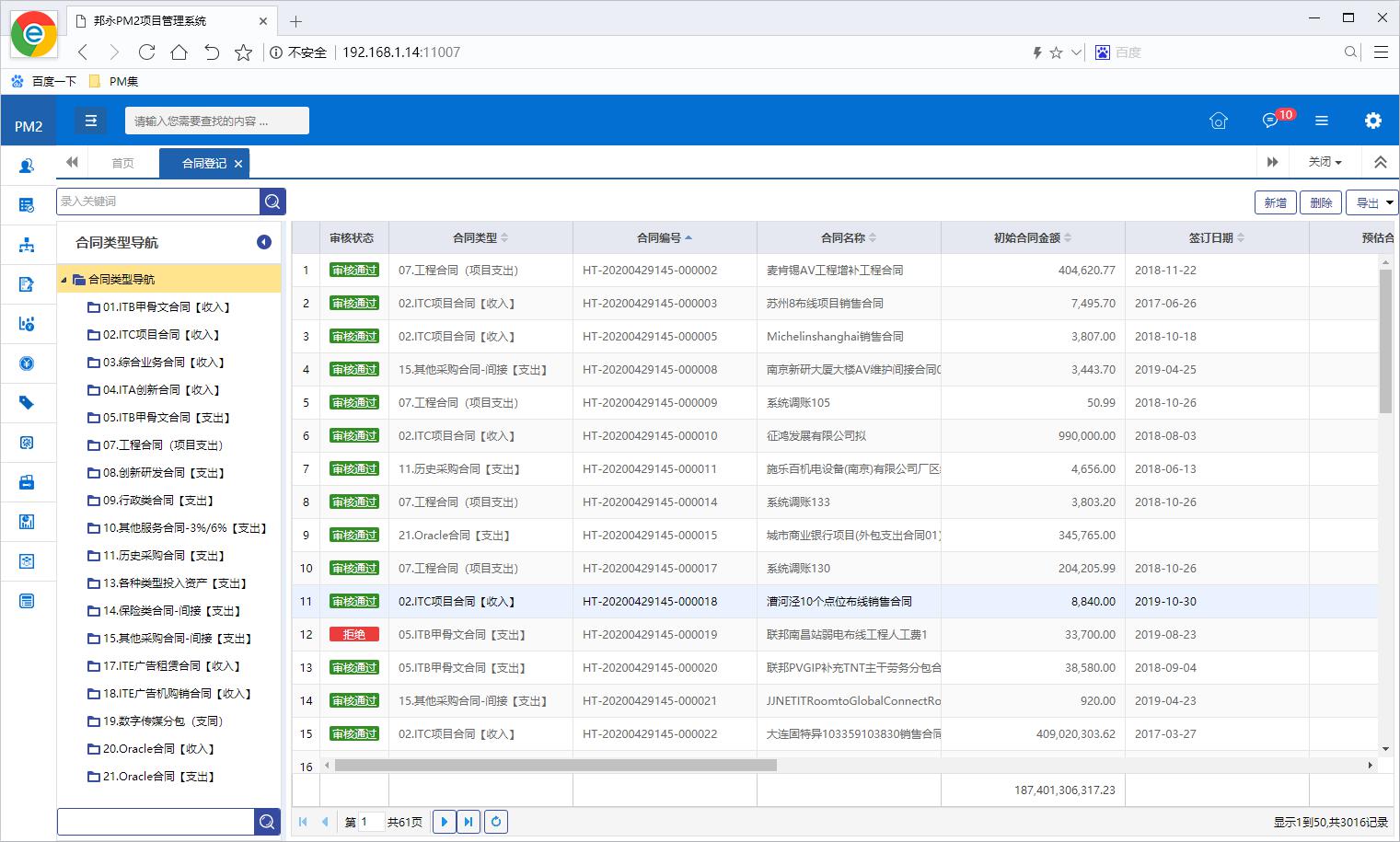Jump to the last page of records
Screen dimensions: 1400x842
(469, 822)
